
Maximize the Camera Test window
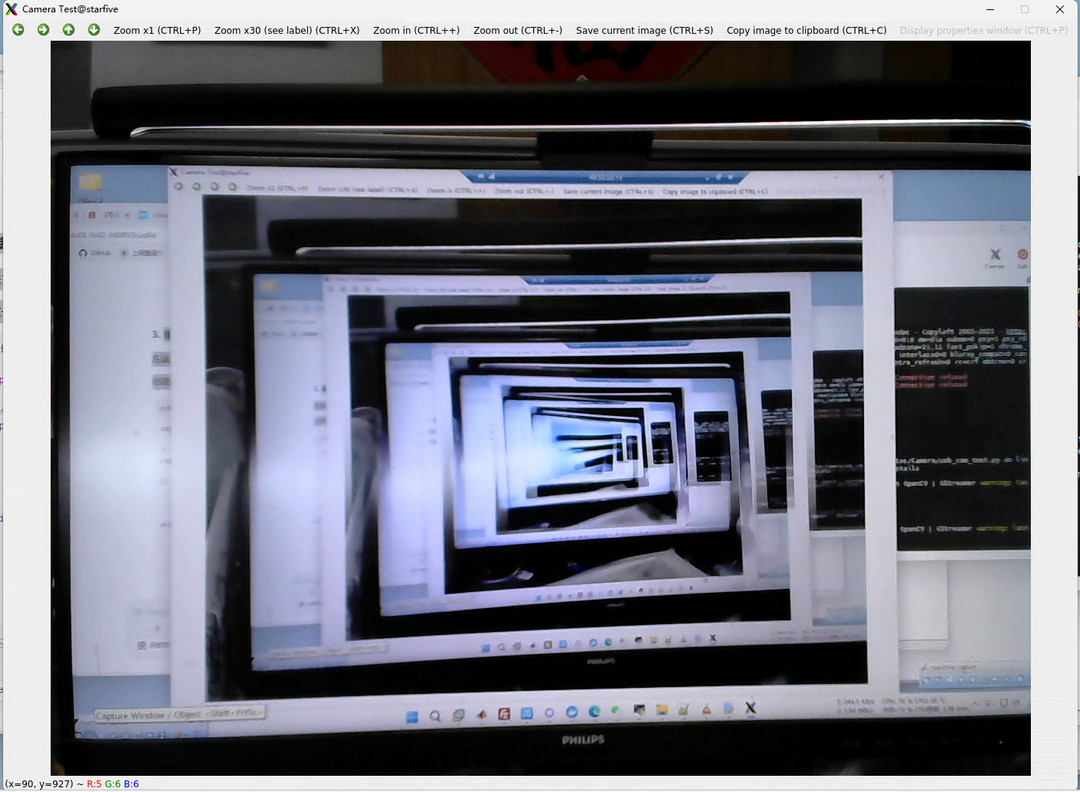(1024, 9)
